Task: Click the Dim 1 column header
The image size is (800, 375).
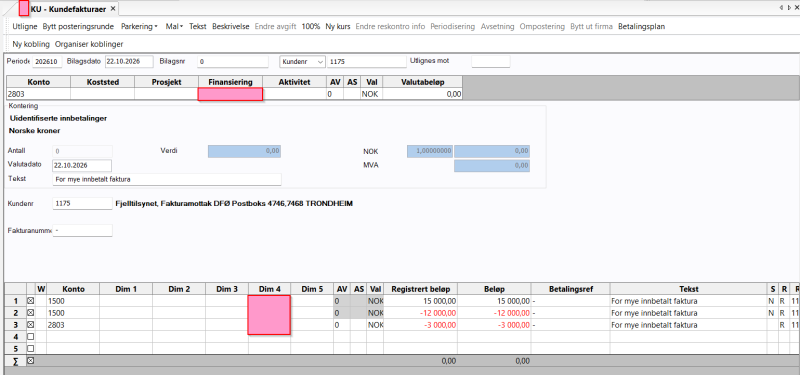Action: coord(126,289)
